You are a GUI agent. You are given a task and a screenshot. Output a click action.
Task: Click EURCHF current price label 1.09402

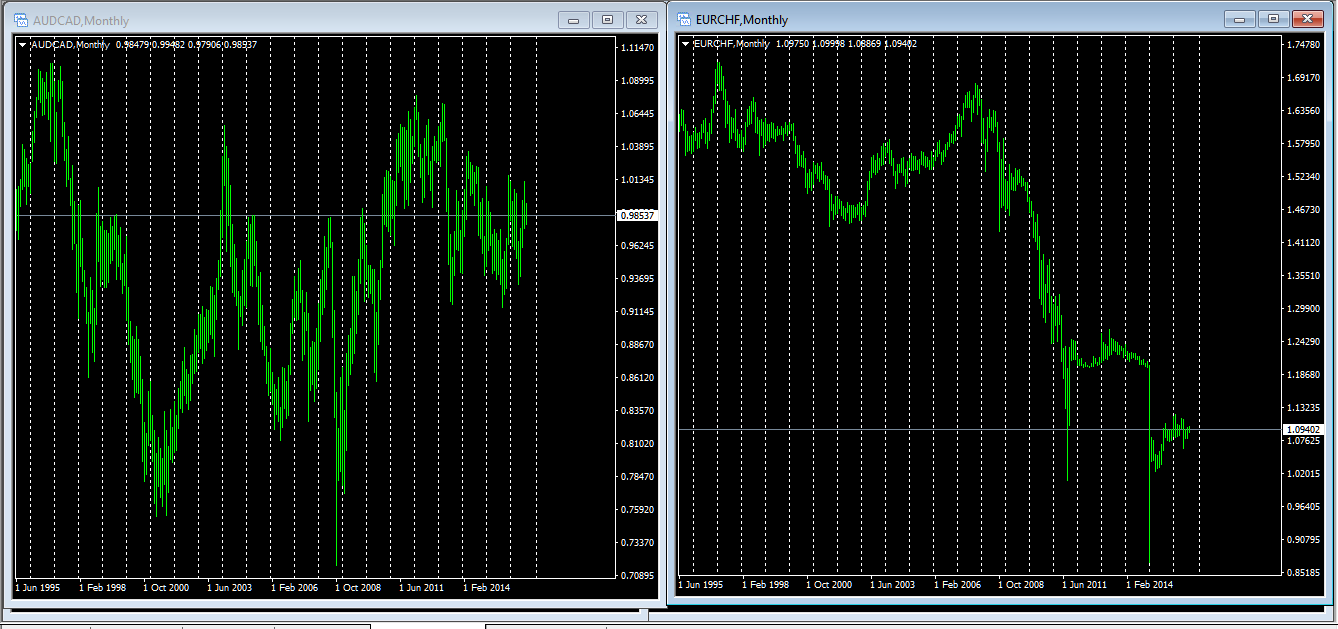pyautogui.click(x=1302, y=429)
